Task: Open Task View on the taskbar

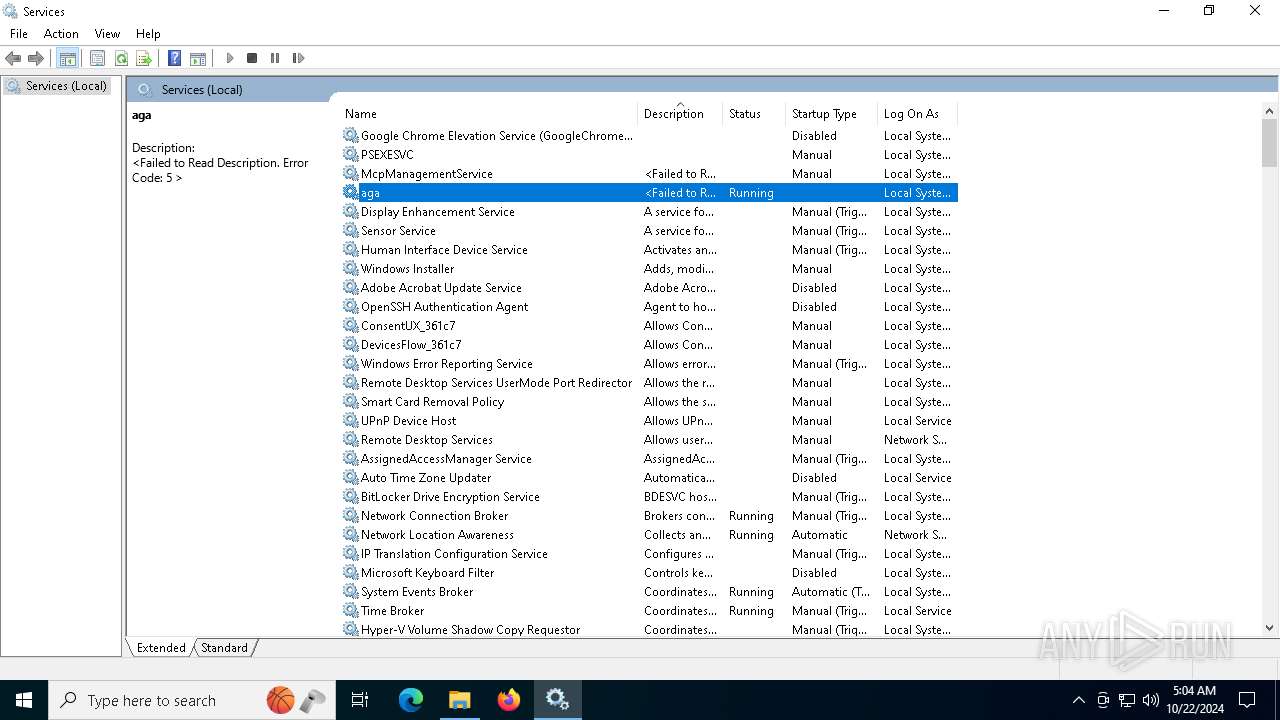Action: 360,700
